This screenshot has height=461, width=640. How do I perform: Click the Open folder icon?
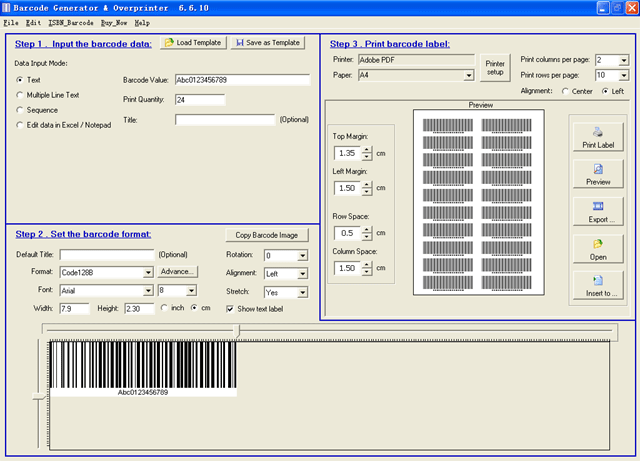pos(598,244)
